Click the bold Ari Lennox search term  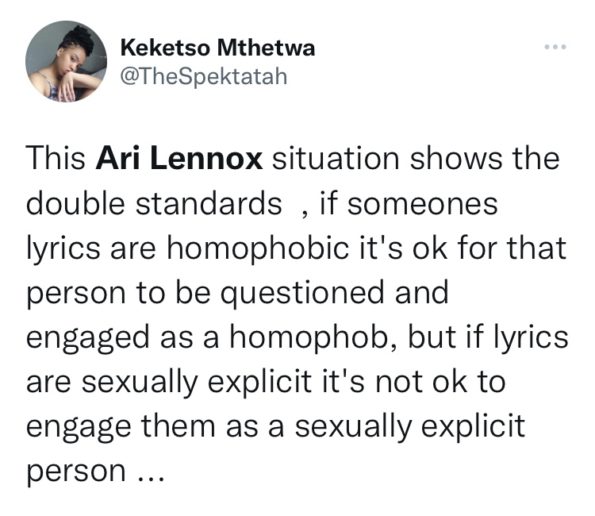(x=179, y=158)
